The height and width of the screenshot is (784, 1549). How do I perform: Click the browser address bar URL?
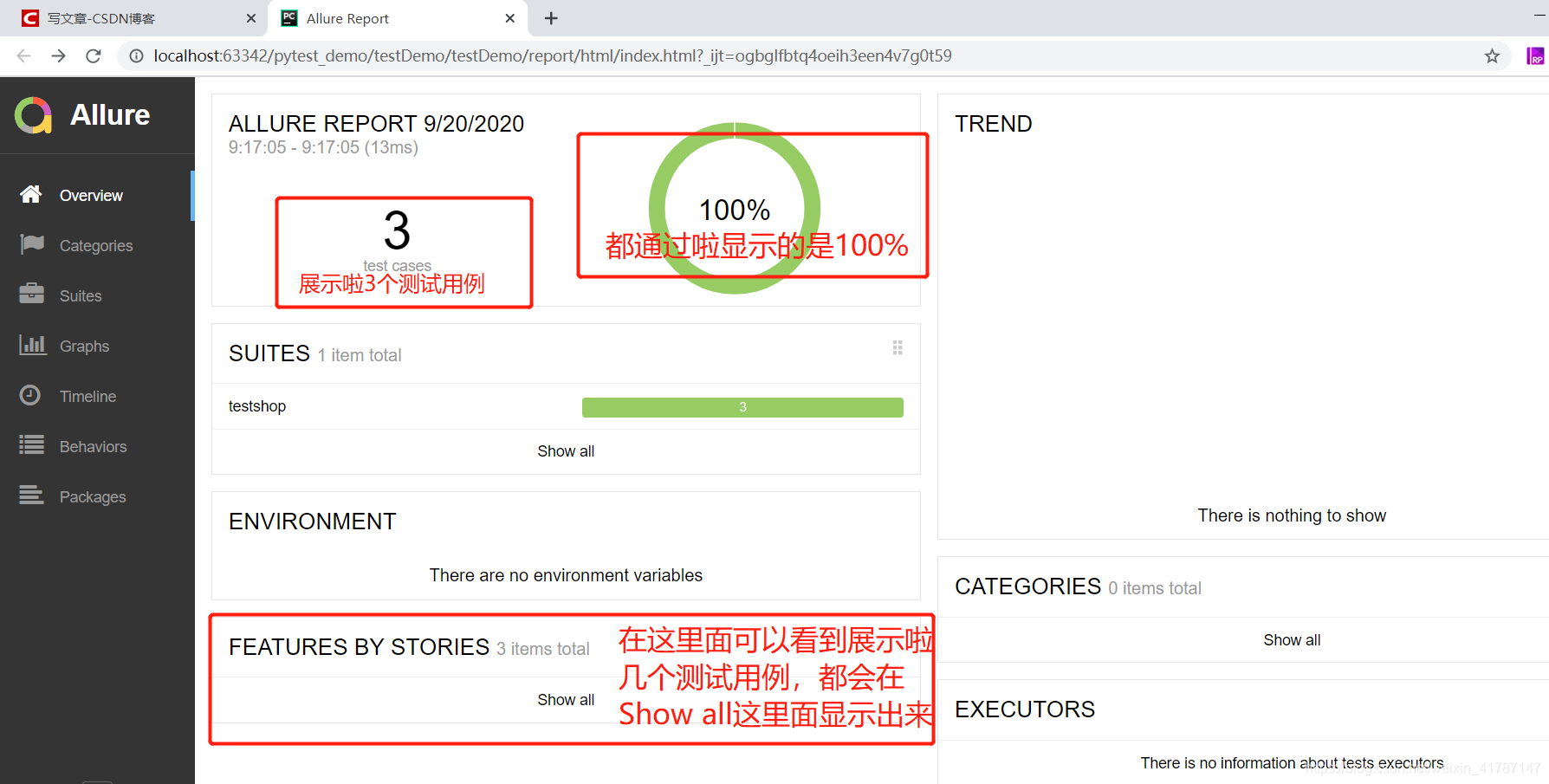tap(553, 56)
